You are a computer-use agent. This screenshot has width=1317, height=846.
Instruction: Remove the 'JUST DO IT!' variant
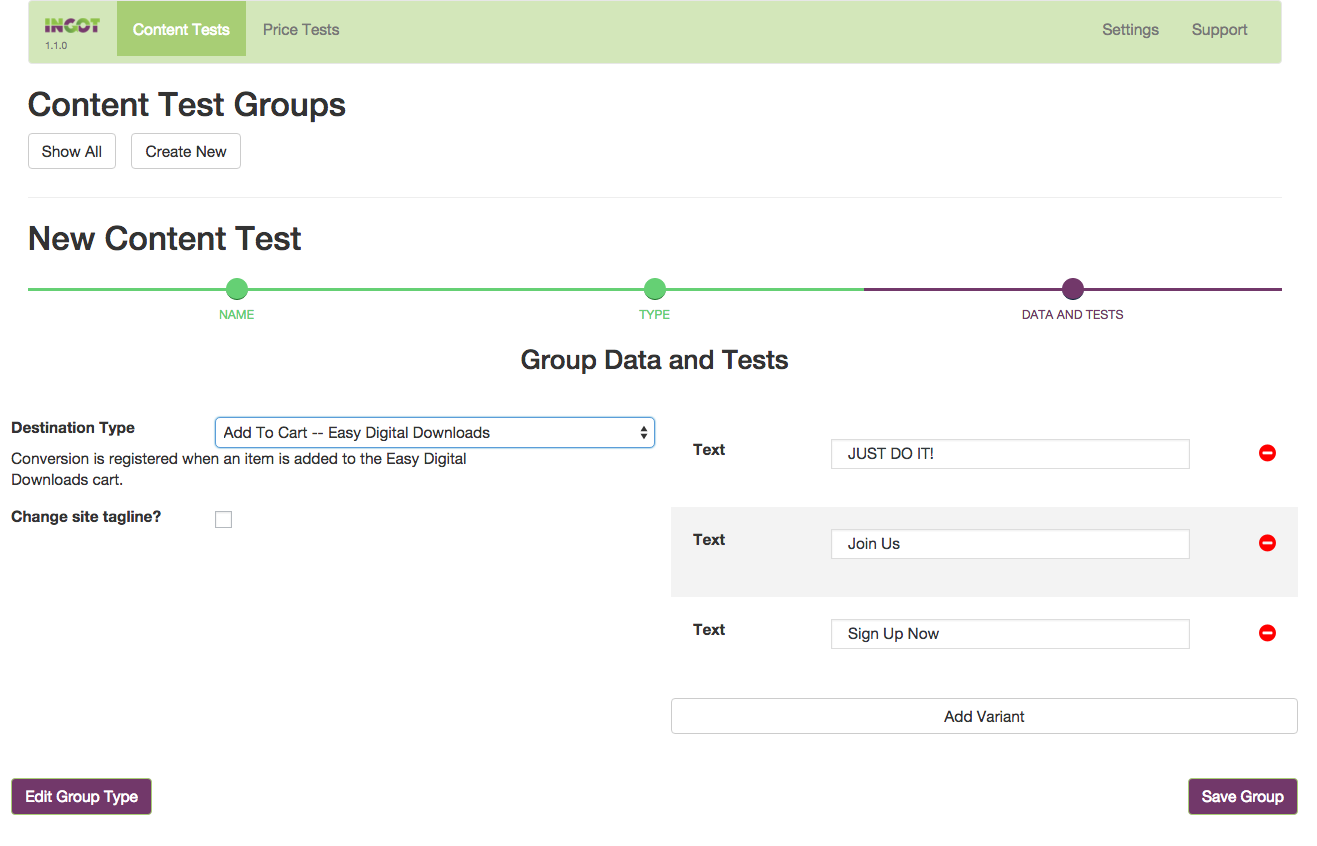[x=1267, y=453]
